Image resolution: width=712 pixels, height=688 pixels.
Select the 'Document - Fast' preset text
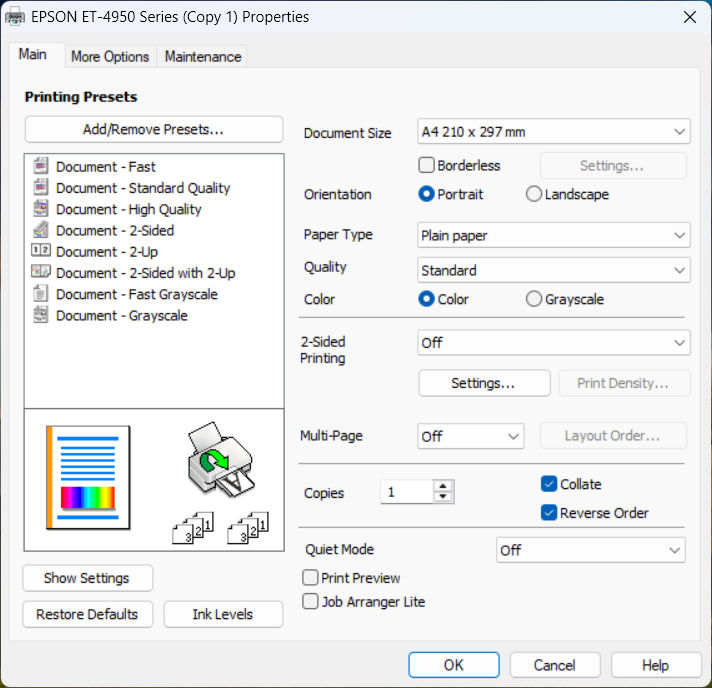pos(106,167)
